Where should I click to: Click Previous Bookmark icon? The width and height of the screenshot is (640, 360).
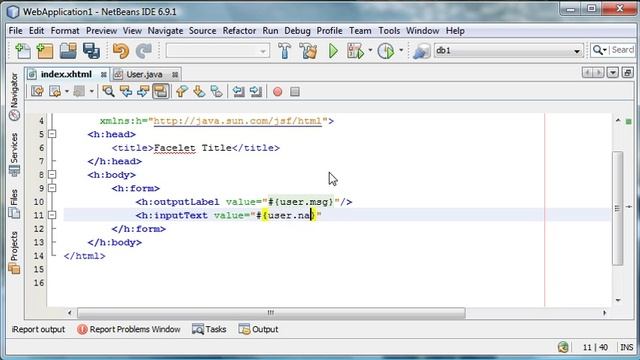pos(182,91)
